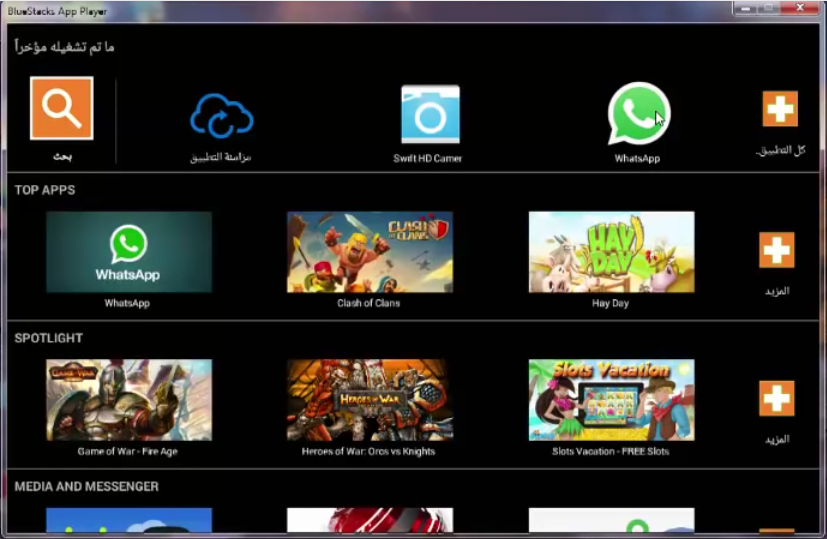This screenshot has height=539, width=827.
Task: Open the orange search icon
Action: pos(62,108)
